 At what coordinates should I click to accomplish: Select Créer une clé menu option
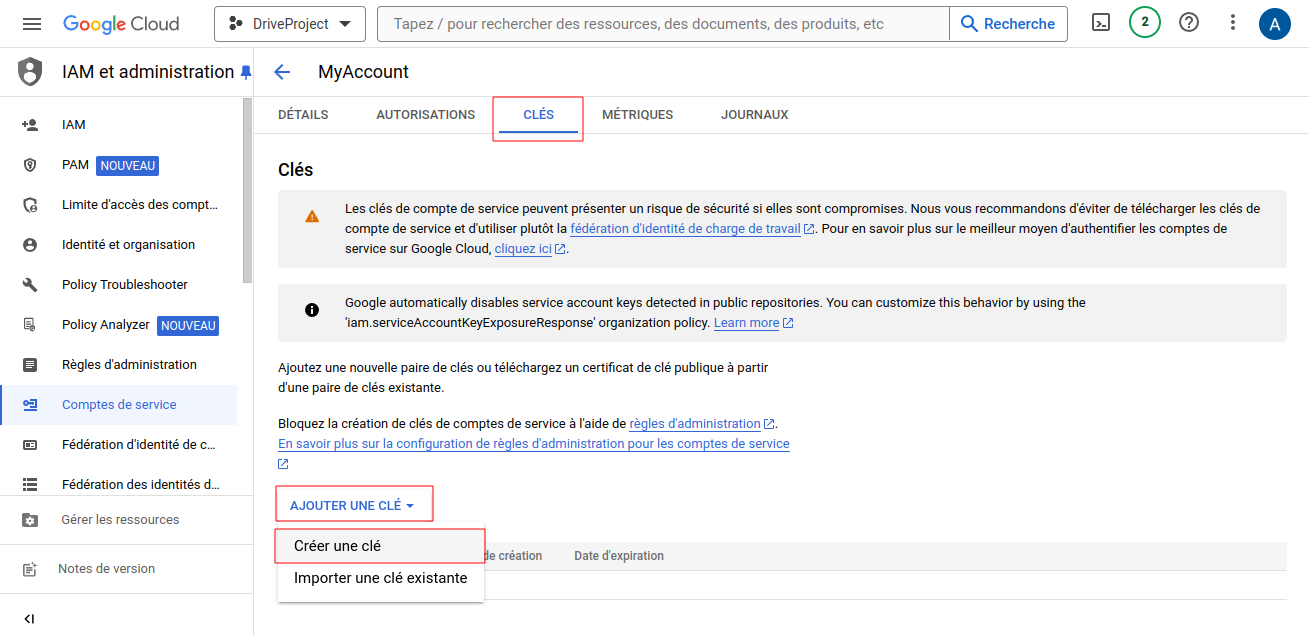pos(337,546)
